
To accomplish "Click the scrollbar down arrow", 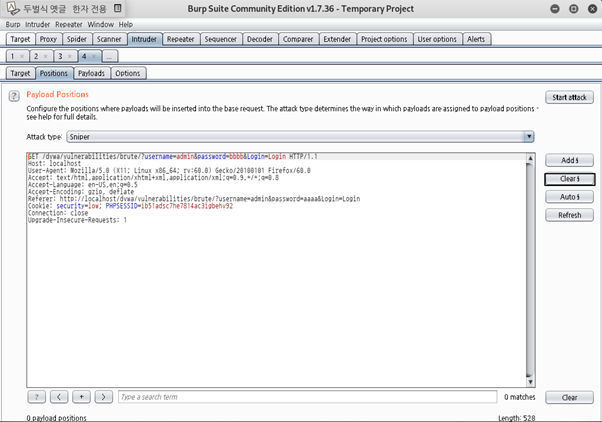I will click(x=530, y=382).
